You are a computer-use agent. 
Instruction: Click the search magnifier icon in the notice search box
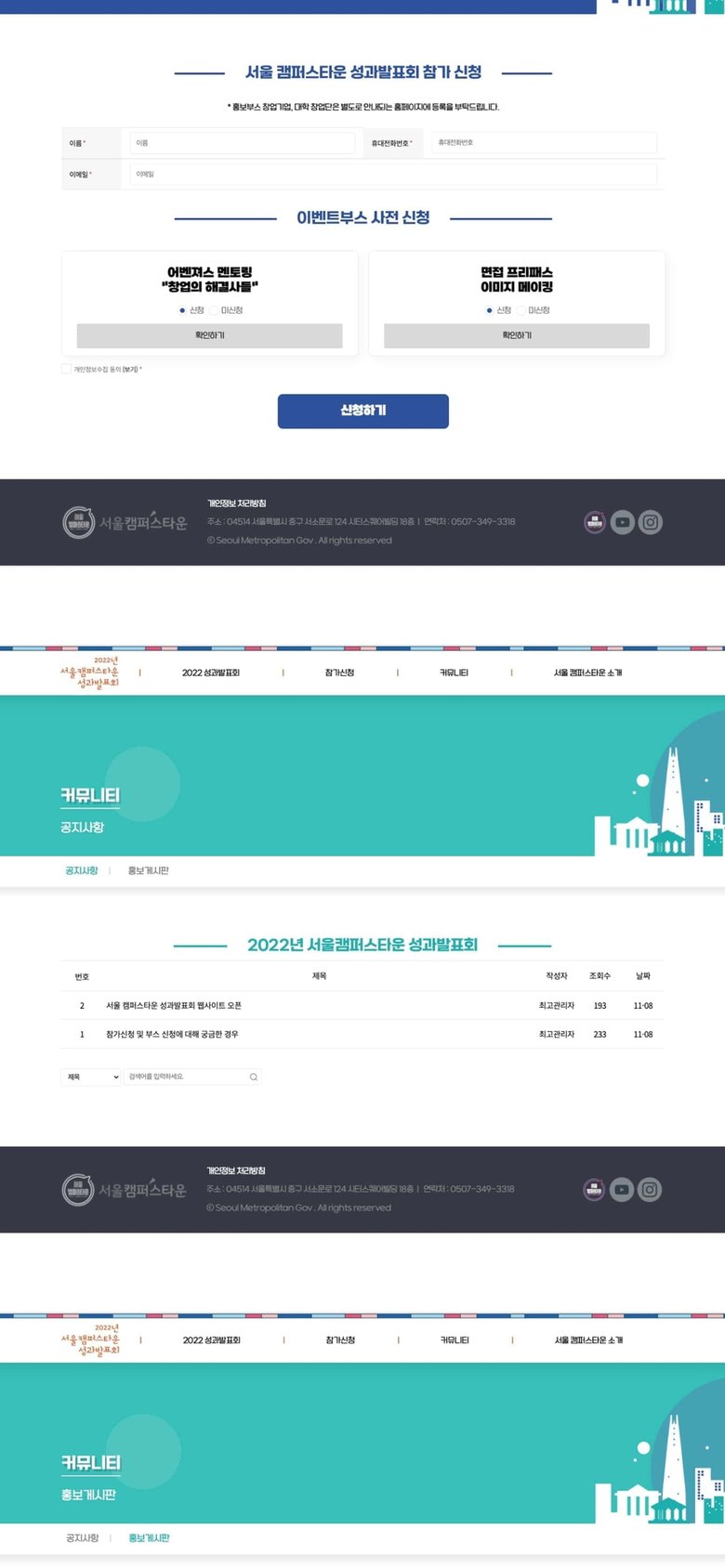(x=253, y=1077)
